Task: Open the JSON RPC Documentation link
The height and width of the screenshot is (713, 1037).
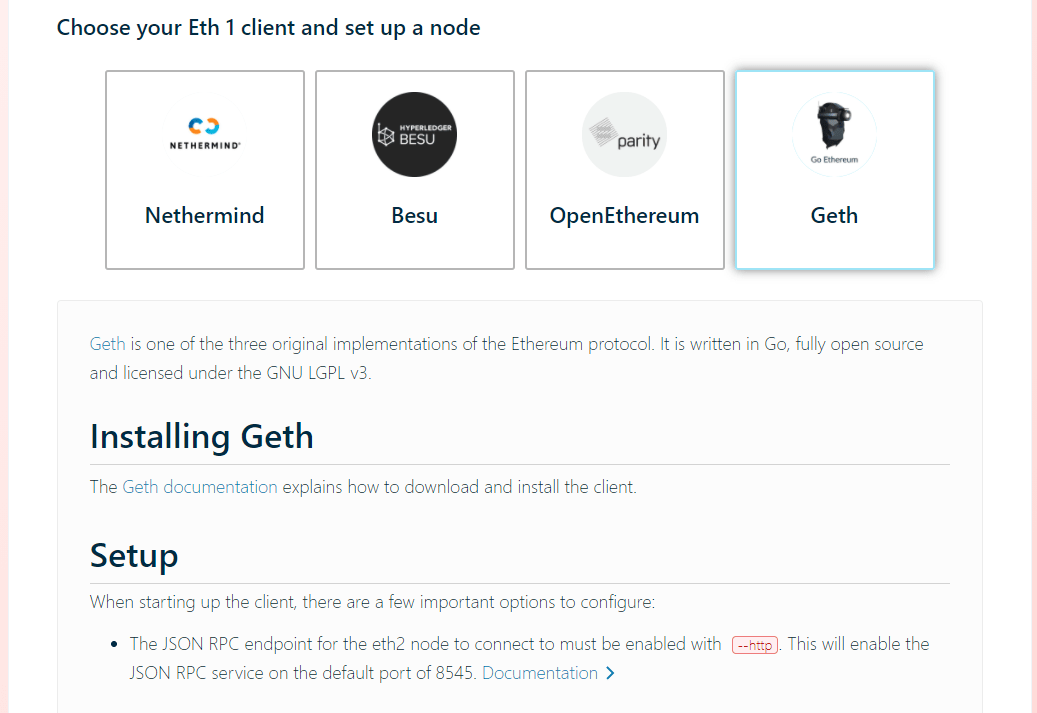Action: tap(540, 673)
